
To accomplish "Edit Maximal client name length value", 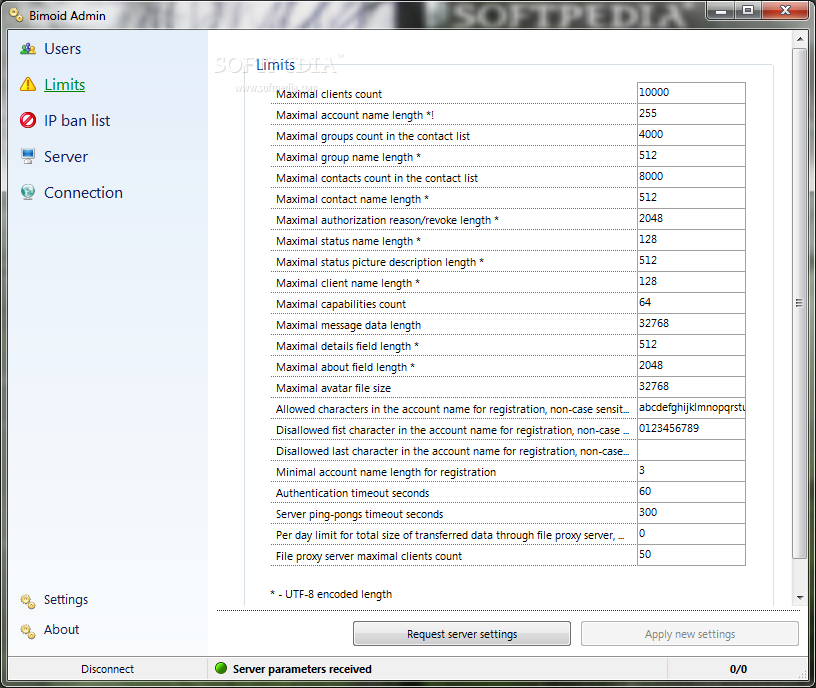I will tap(691, 282).
